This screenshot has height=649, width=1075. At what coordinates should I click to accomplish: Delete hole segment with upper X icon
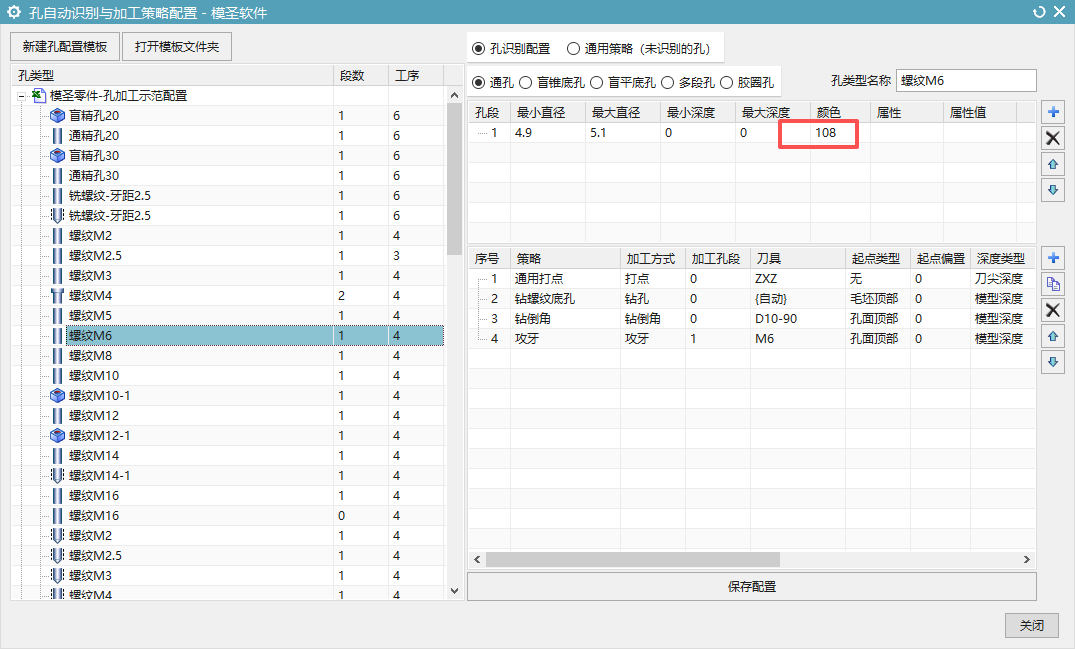click(x=1053, y=138)
